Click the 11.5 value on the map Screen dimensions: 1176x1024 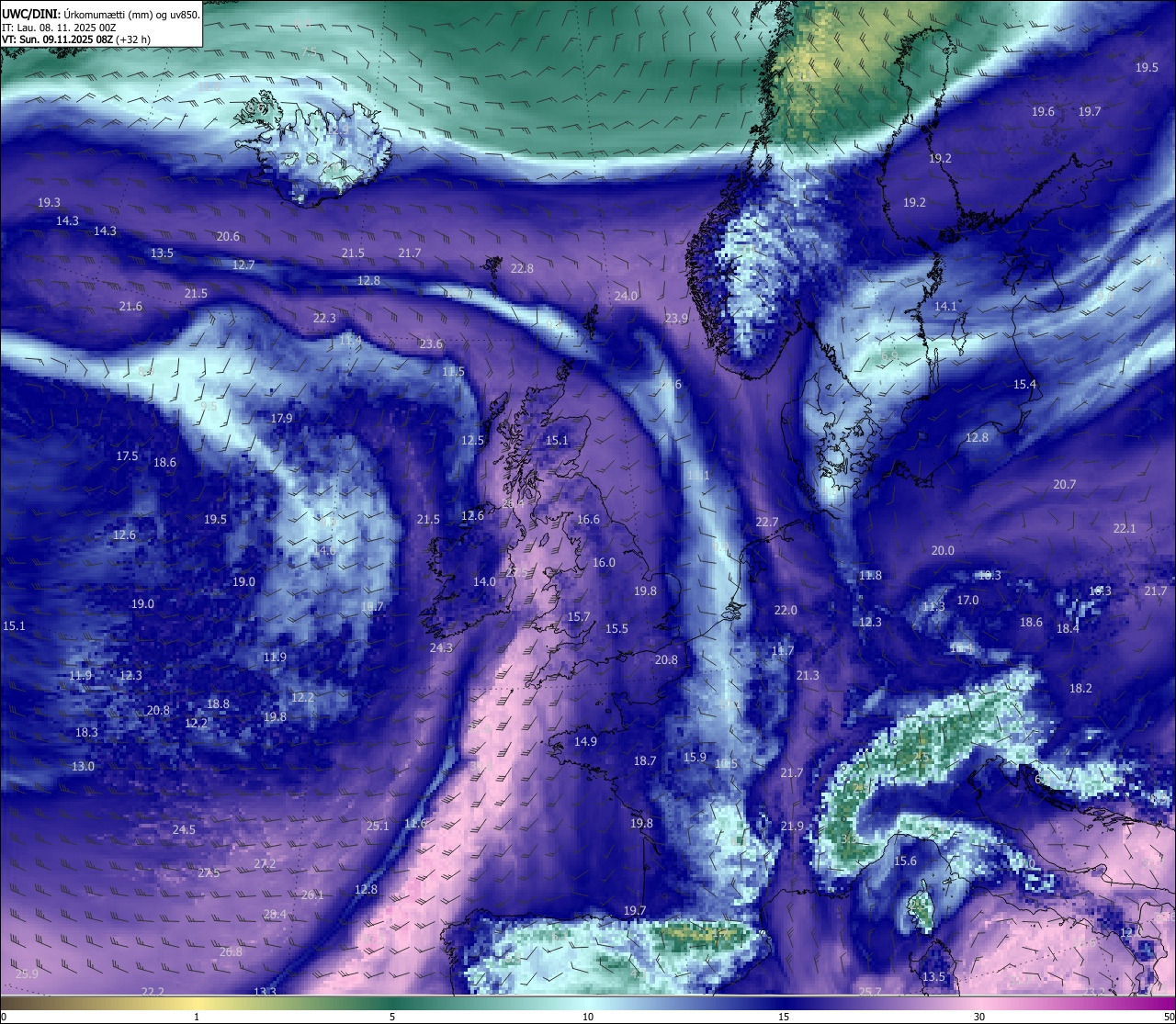(x=453, y=373)
